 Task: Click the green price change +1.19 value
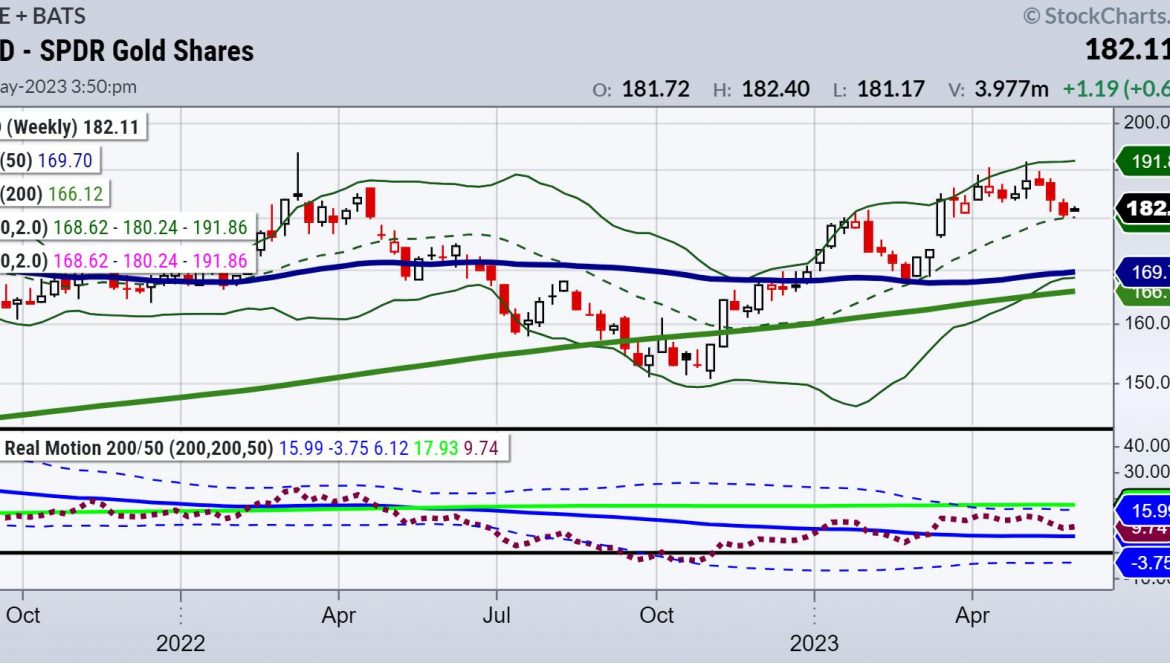1091,89
